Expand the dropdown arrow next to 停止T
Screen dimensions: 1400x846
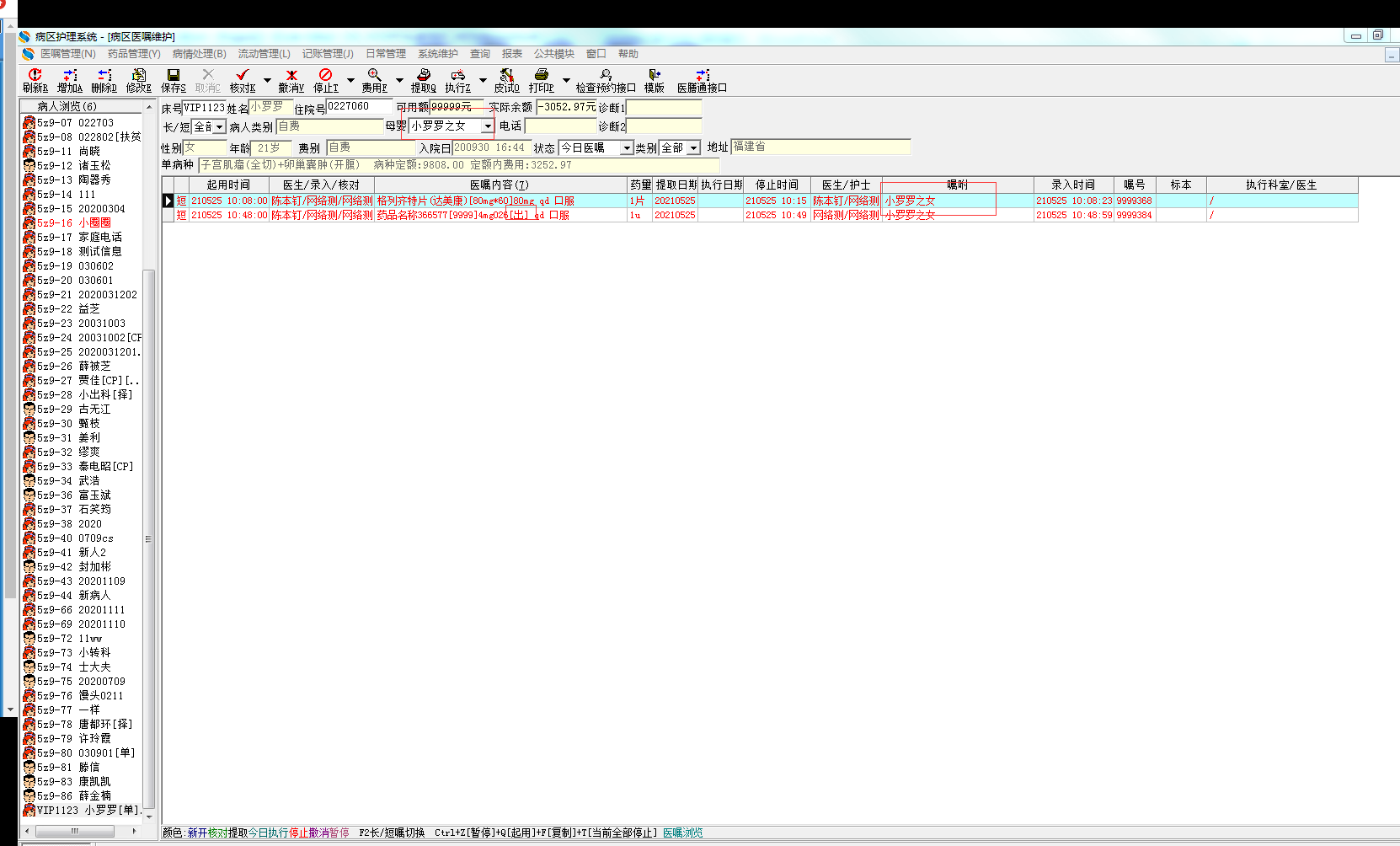350,81
